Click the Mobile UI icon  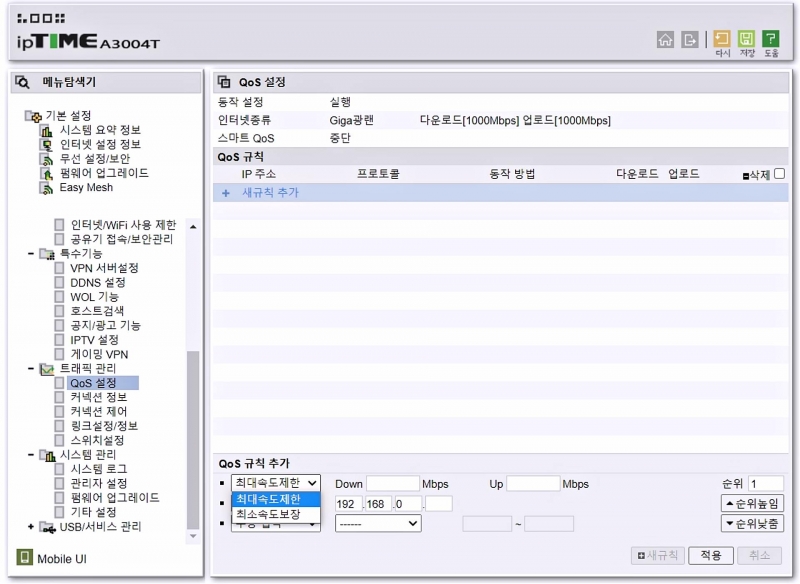tap(24, 557)
